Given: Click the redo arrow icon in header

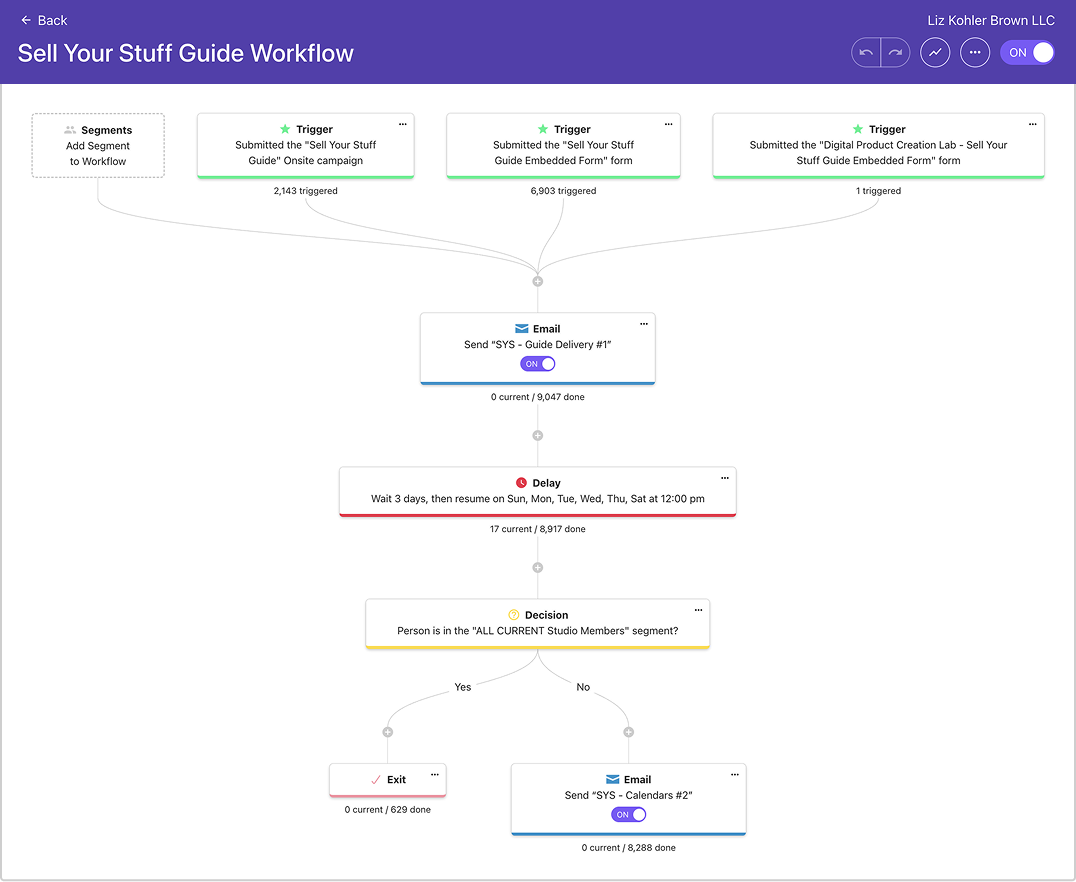Looking at the screenshot, I should pos(895,53).
